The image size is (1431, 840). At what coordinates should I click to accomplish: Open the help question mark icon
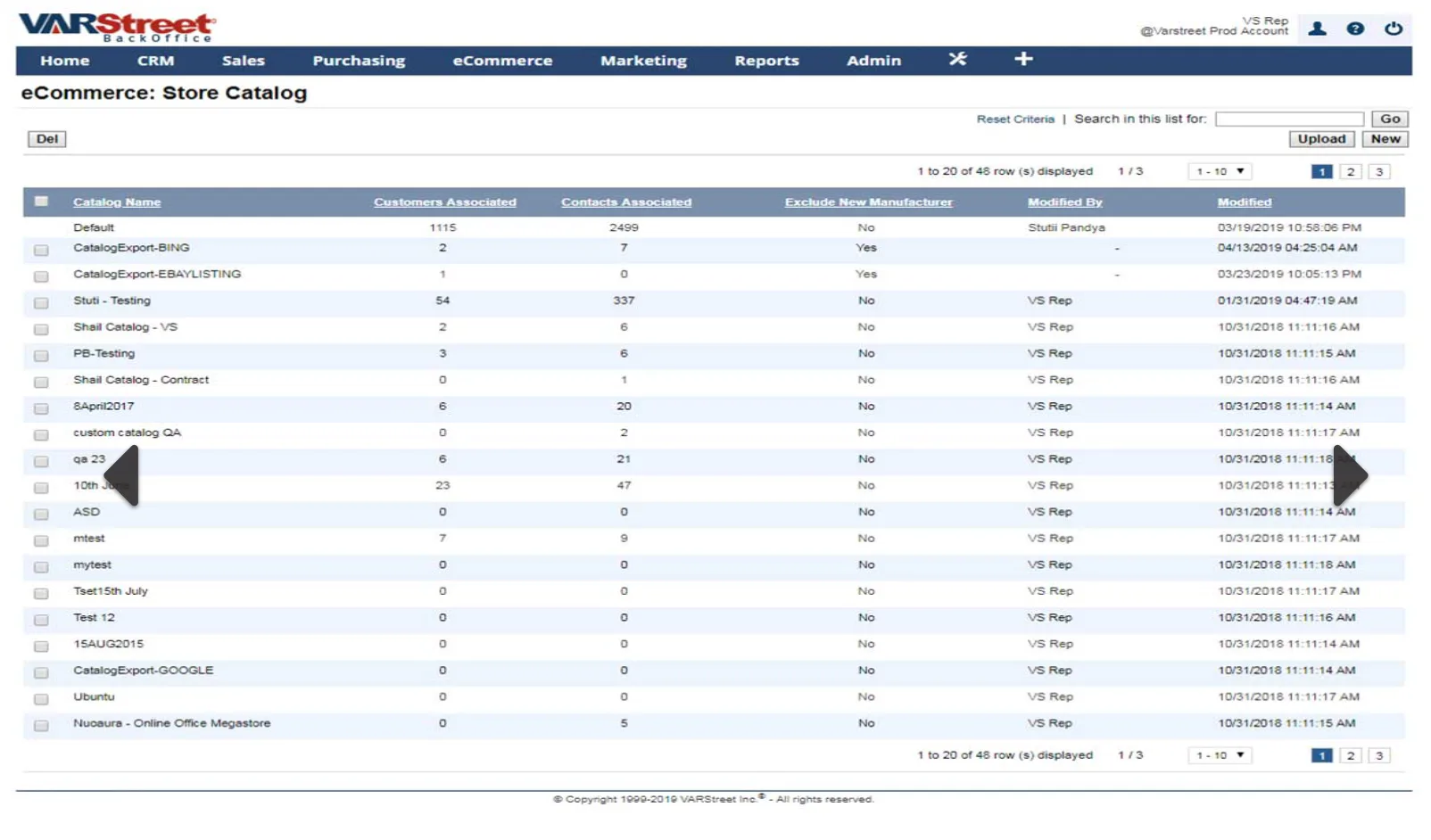tap(1355, 29)
